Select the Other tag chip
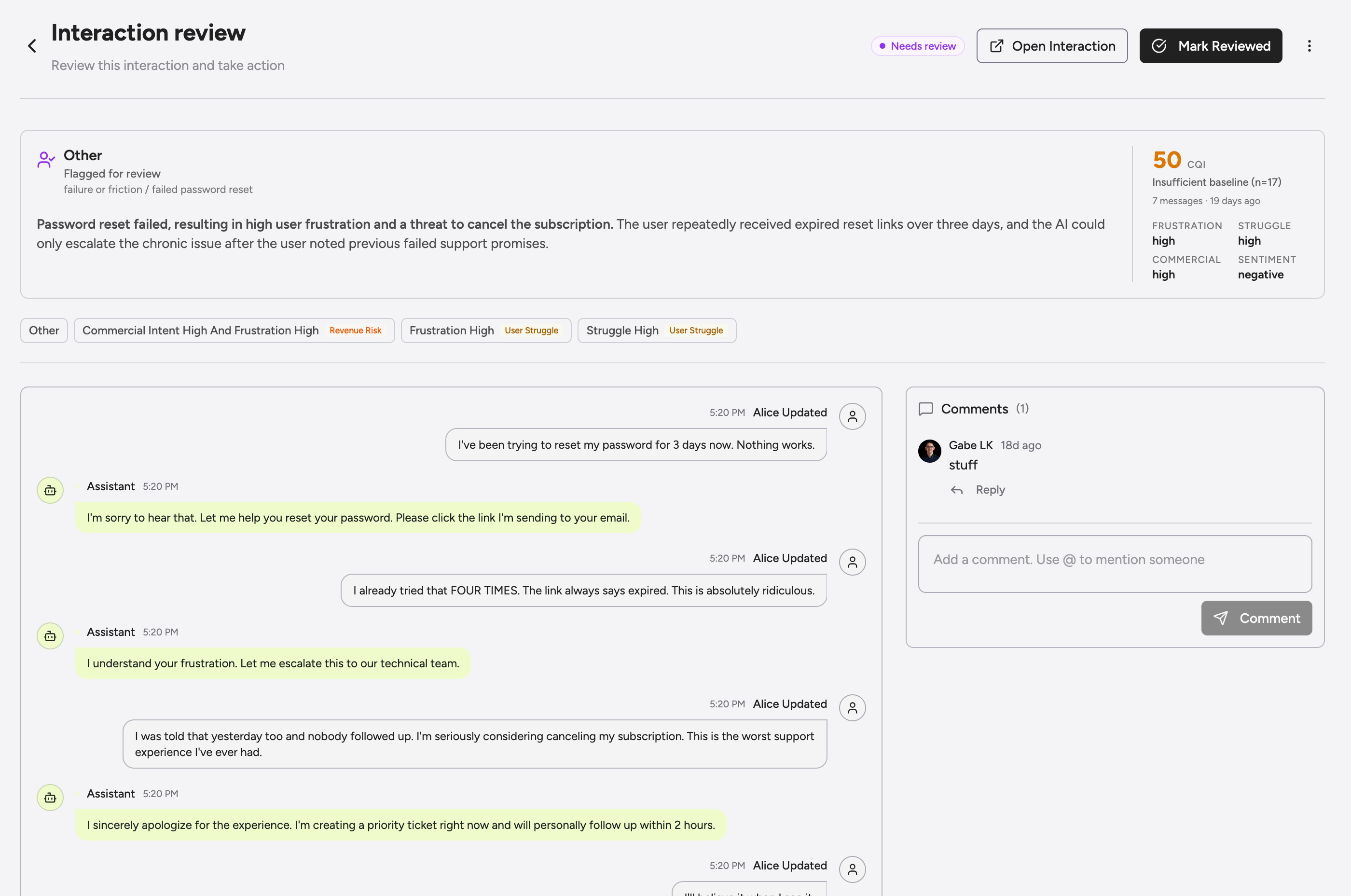Viewport: 1351px width, 896px height. (44, 331)
